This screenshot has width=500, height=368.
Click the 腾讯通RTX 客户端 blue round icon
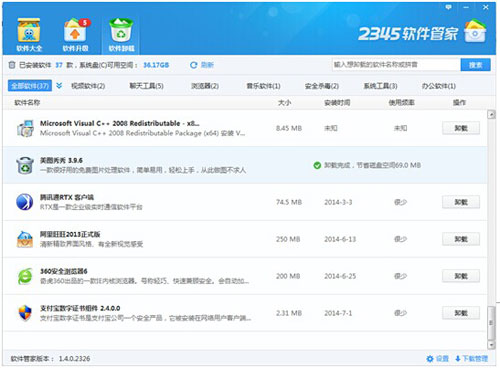tap(25, 202)
